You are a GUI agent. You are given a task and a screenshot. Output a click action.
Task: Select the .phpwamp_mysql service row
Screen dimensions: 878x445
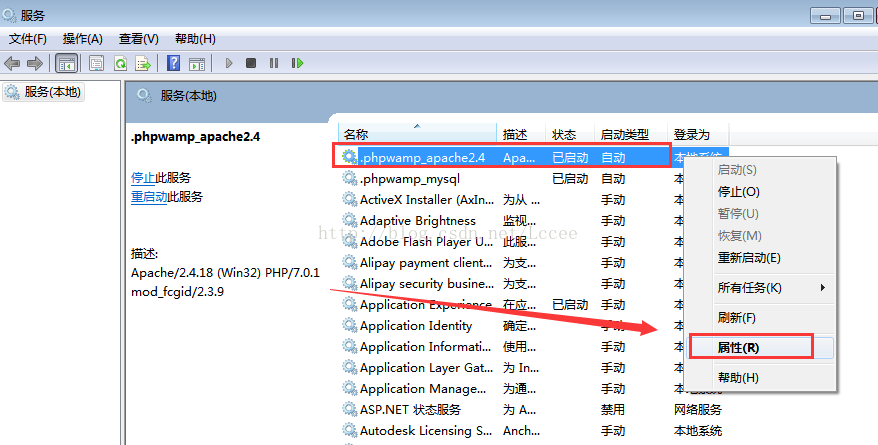point(410,179)
